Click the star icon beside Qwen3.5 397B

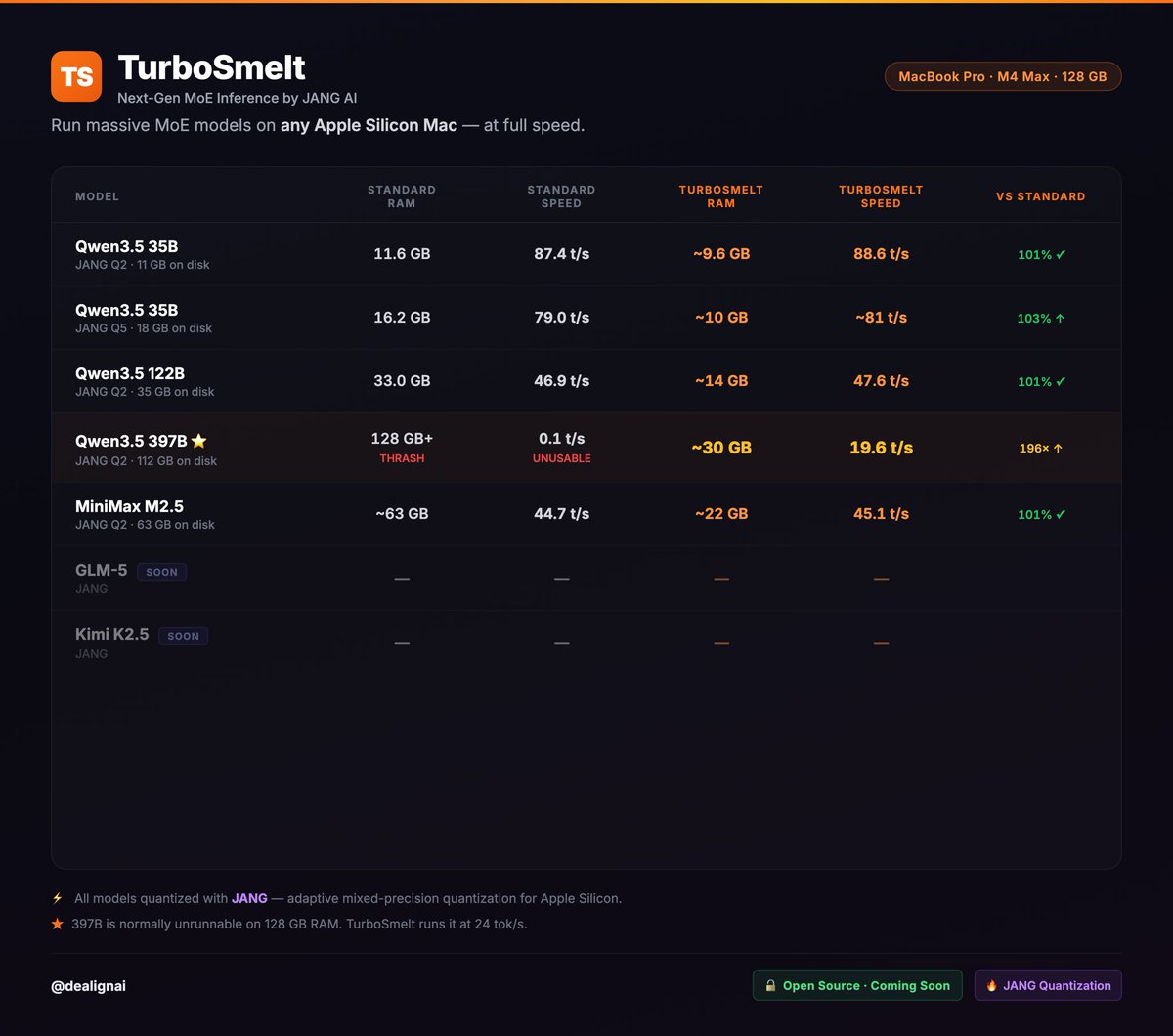[x=199, y=442]
